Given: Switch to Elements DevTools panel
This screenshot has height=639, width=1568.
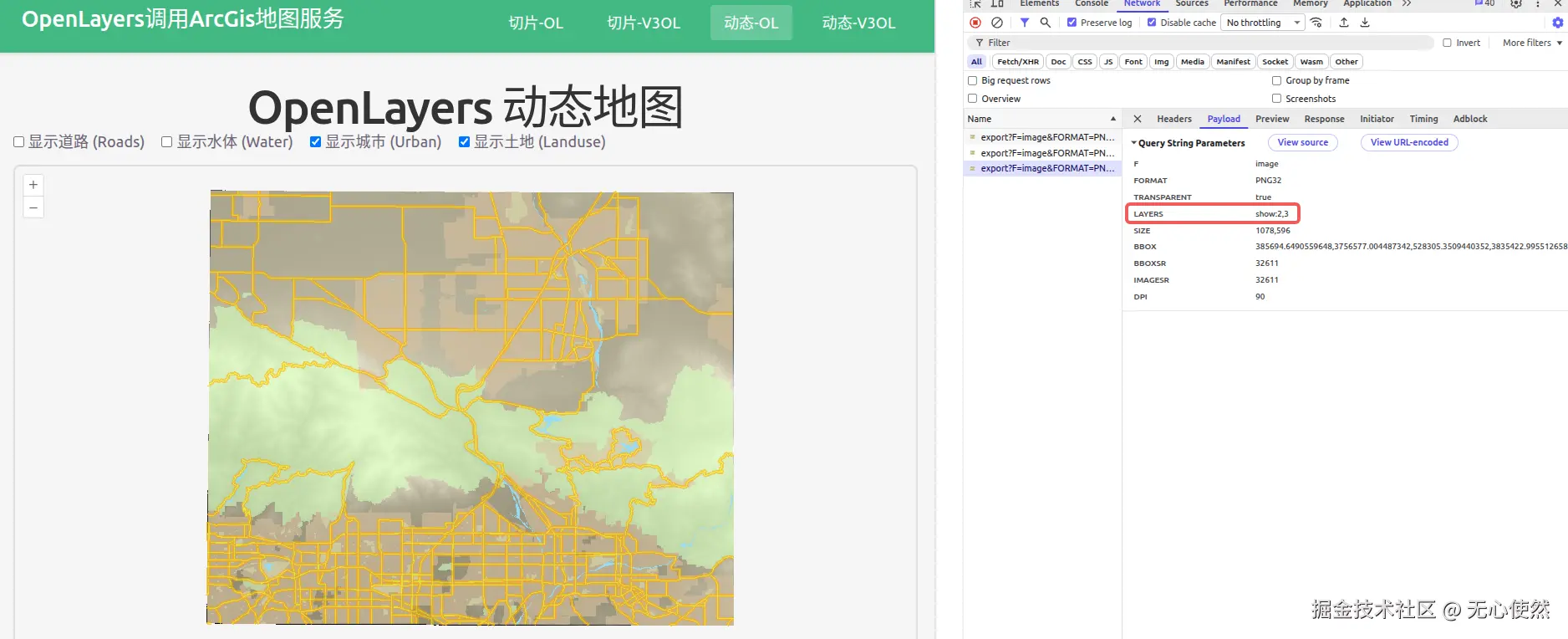Looking at the screenshot, I should pos(1039,3).
